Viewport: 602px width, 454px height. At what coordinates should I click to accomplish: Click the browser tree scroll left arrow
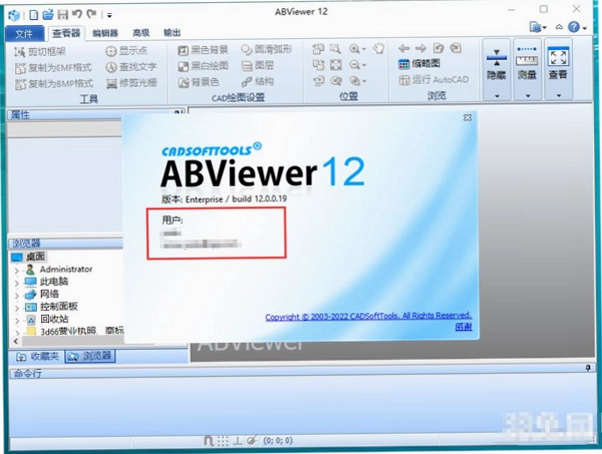16,341
